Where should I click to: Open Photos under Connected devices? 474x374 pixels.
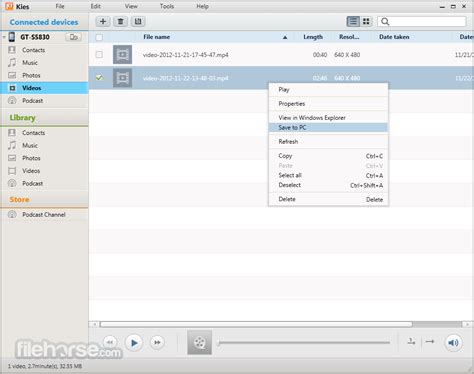coord(31,75)
